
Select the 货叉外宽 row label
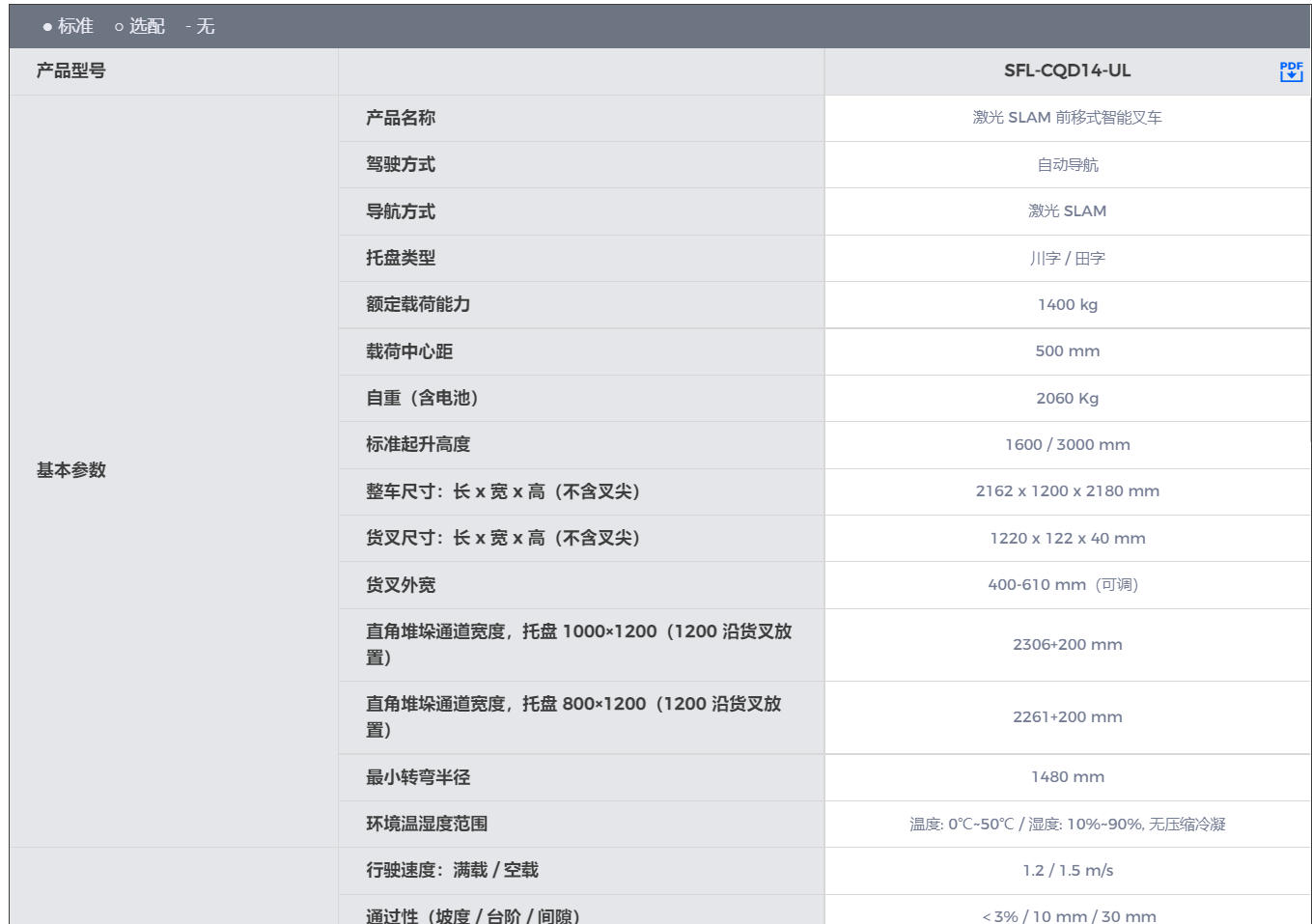[x=401, y=585]
